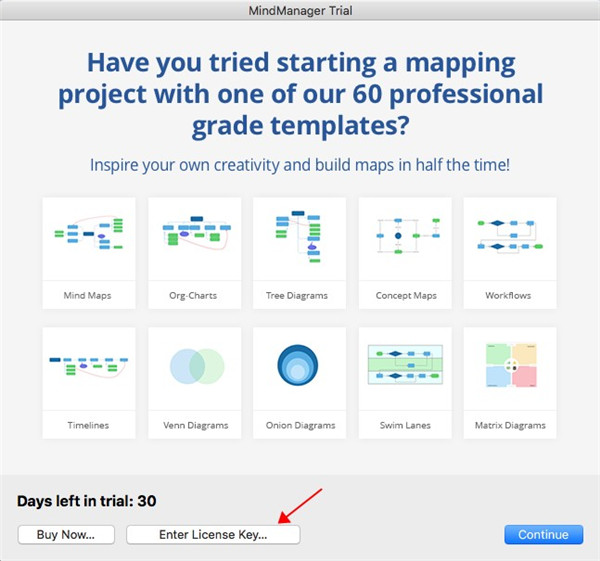
Task: Click the 'Concept Maps' caption
Action: [406, 295]
